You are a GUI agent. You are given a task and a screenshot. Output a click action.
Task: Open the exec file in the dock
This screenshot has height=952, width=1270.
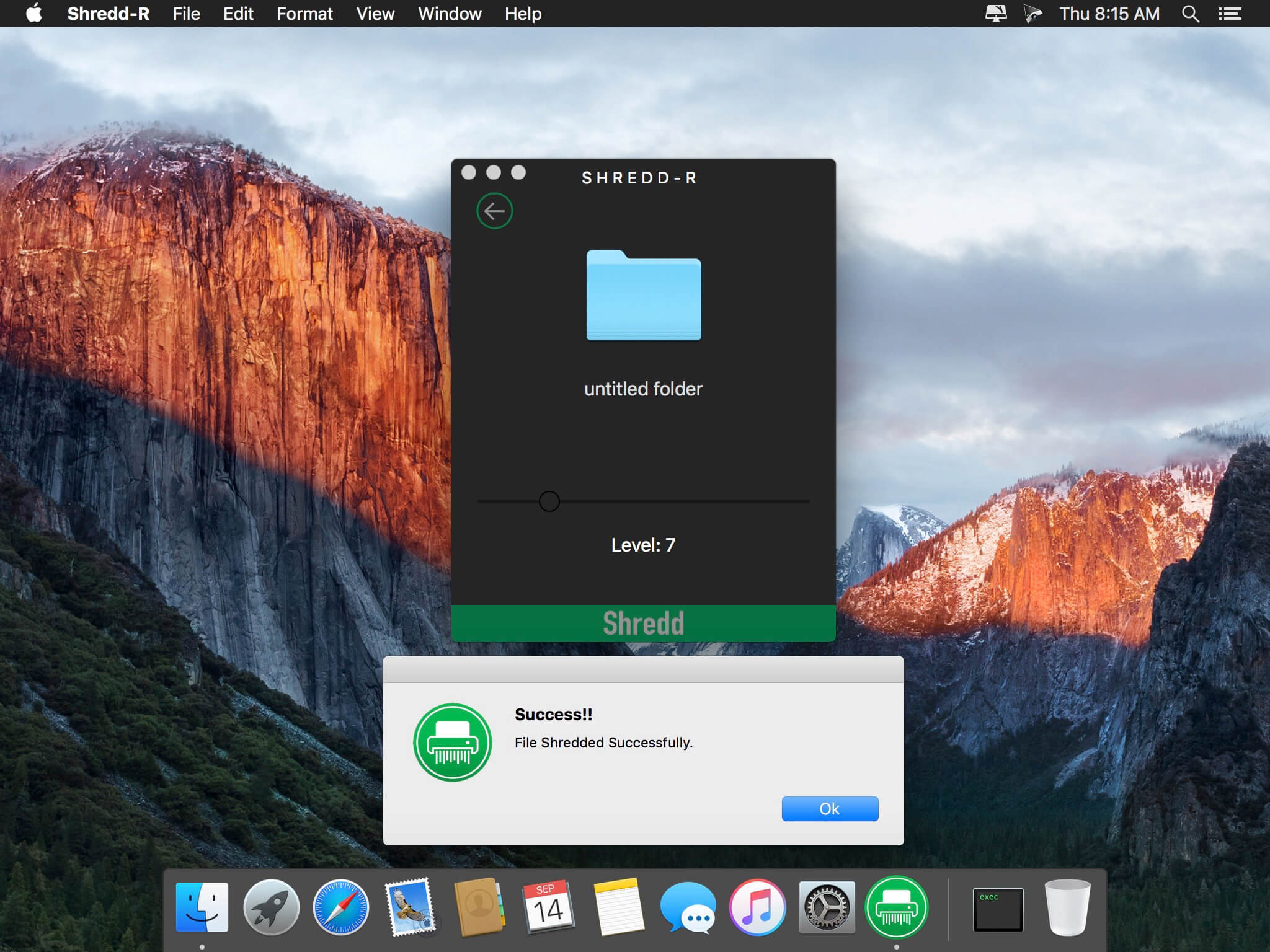pyautogui.click(x=998, y=910)
